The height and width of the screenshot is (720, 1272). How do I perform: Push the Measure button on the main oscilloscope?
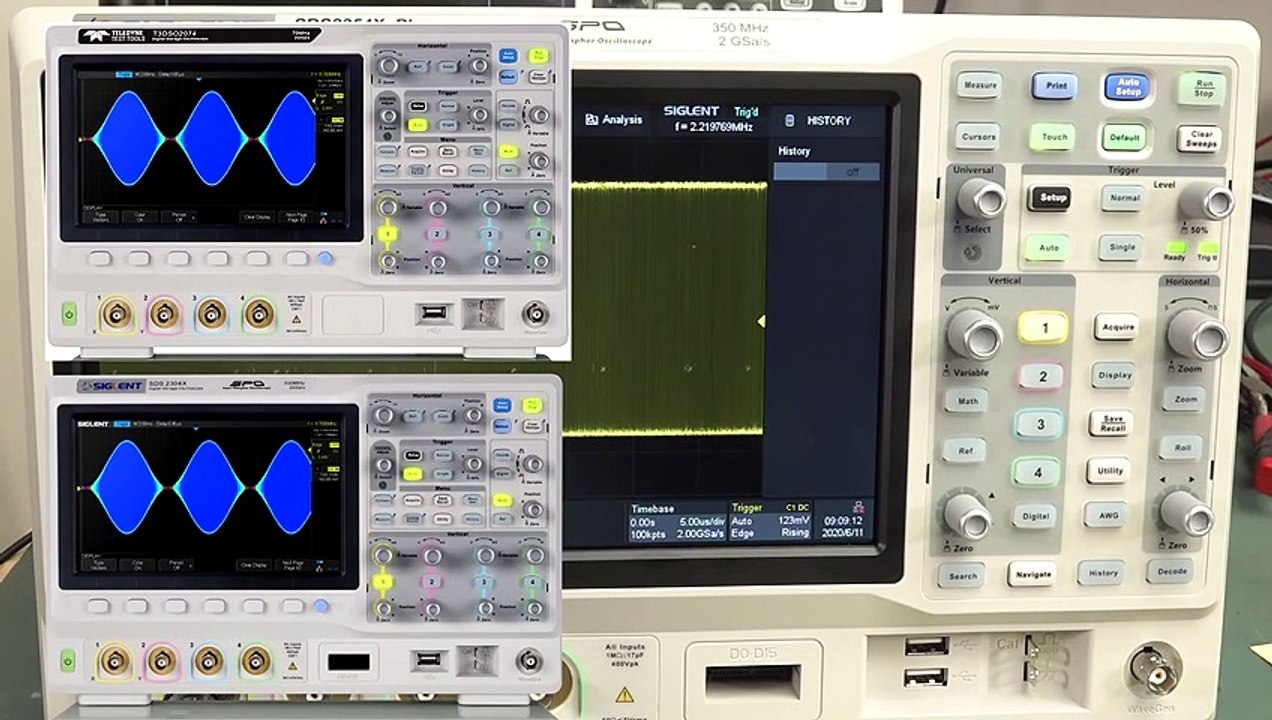tap(979, 85)
